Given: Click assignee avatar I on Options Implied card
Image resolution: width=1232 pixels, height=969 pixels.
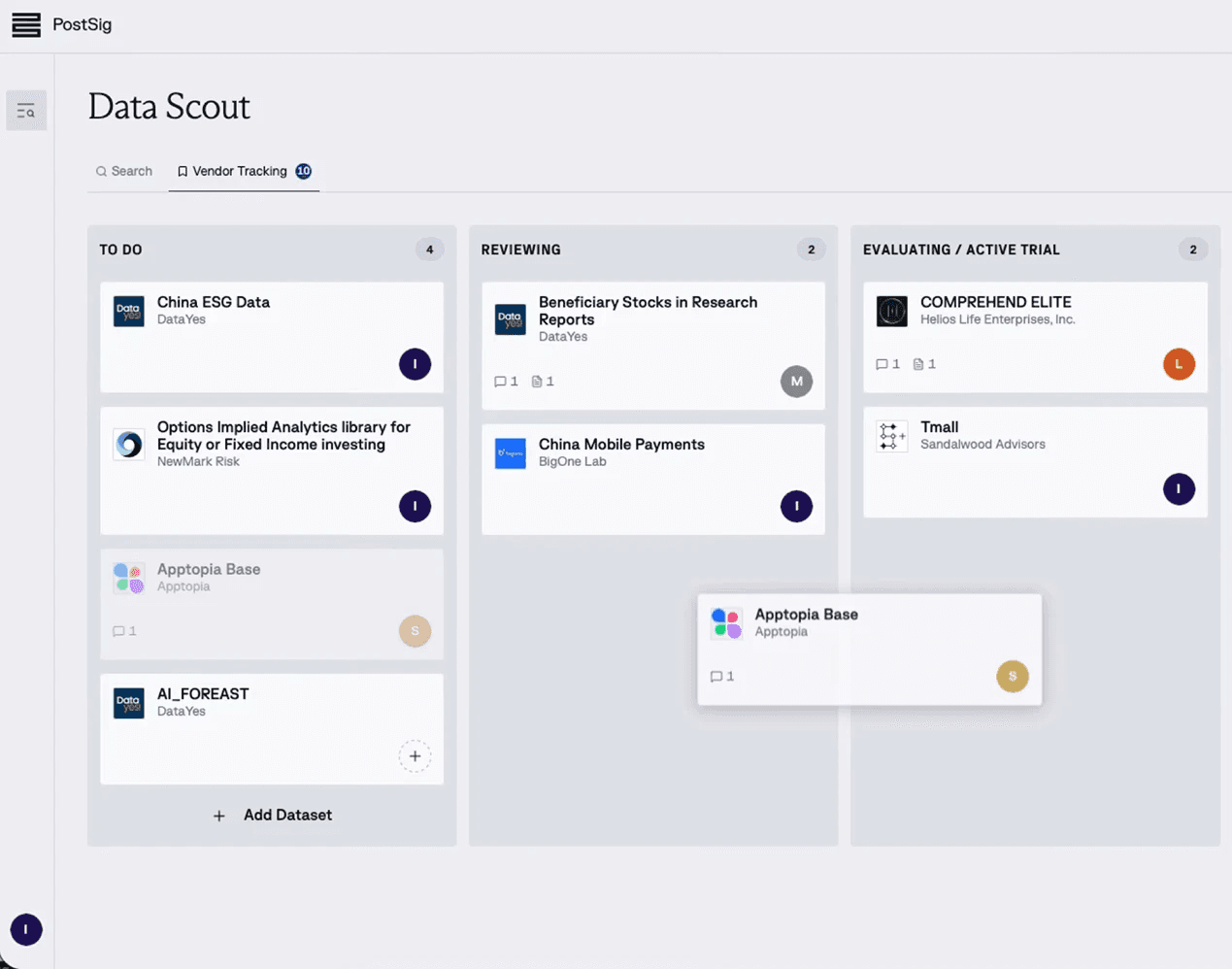Looking at the screenshot, I should [x=415, y=506].
